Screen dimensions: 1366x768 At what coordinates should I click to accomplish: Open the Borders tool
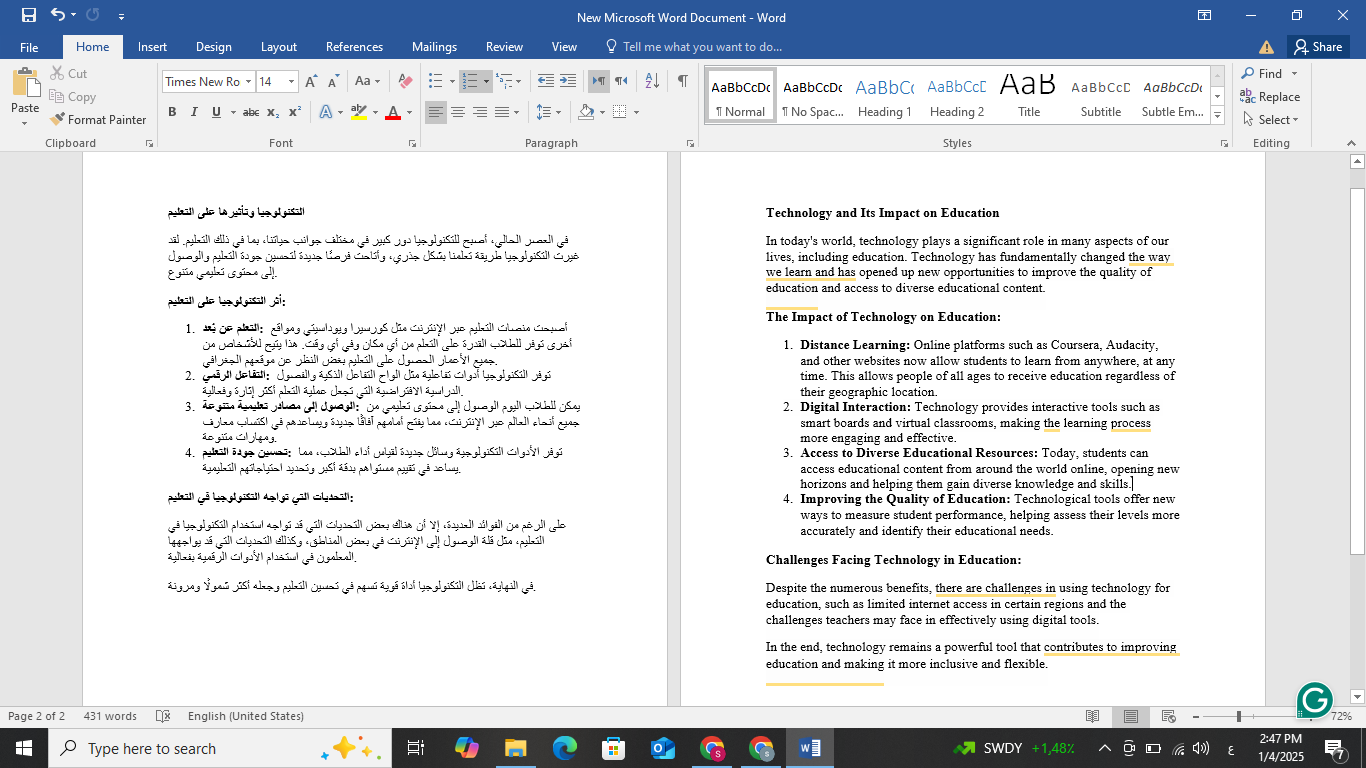(x=619, y=112)
